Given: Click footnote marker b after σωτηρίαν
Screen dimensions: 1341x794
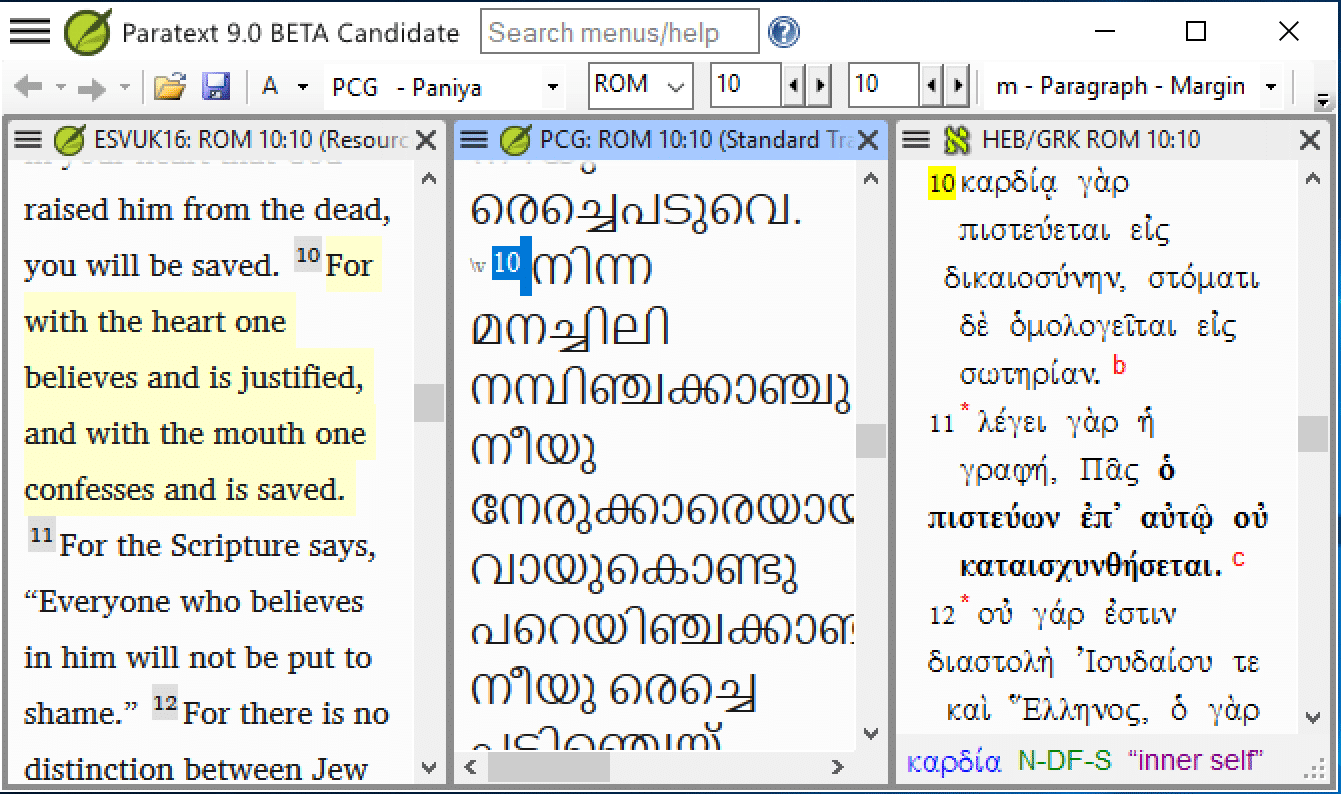Looking at the screenshot, I should click(1119, 367).
